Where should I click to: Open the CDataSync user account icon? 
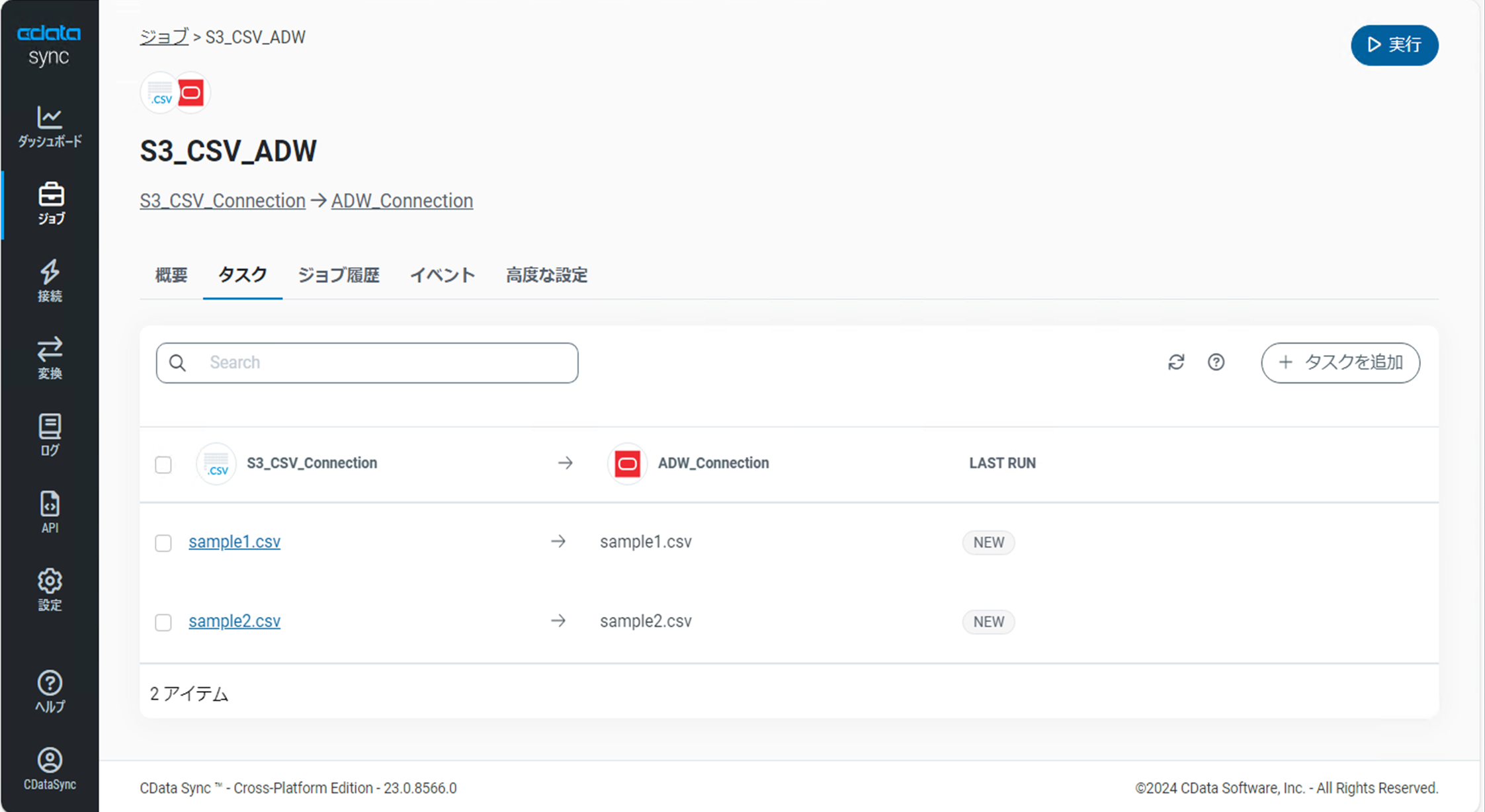tap(50, 768)
